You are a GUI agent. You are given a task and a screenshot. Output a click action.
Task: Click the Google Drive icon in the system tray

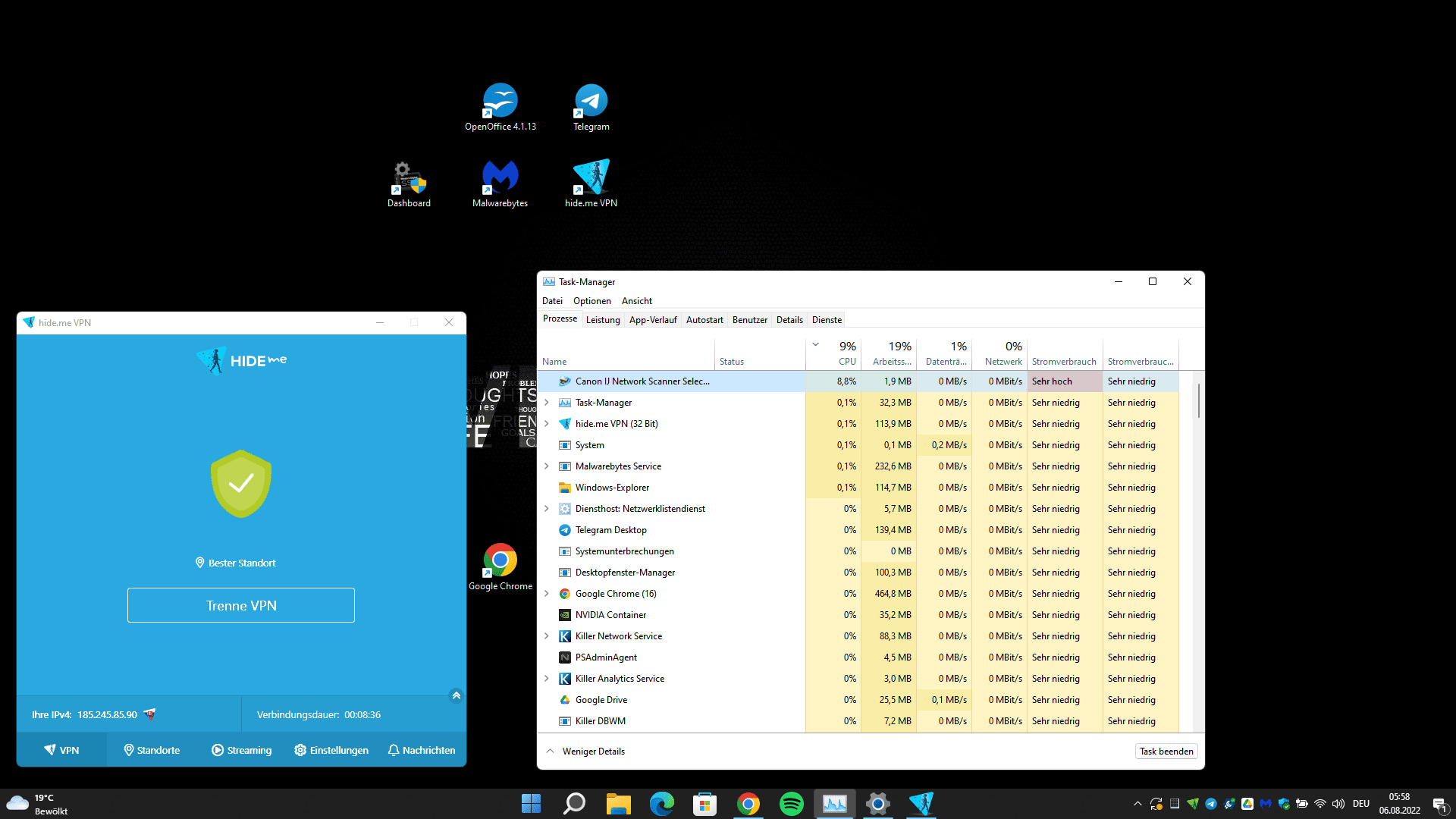[1247, 804]
